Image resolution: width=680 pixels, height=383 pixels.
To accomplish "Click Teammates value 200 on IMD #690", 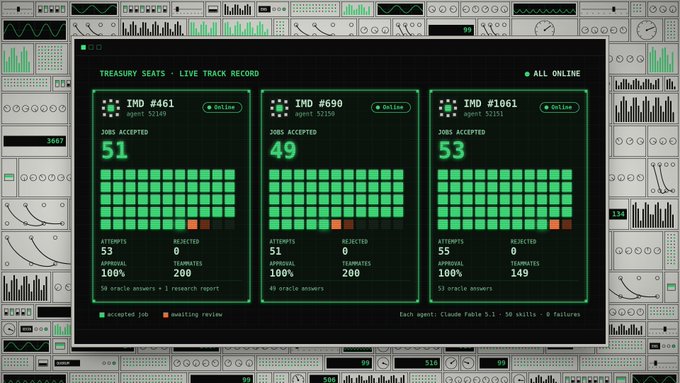I will click(x=351, y=273).
